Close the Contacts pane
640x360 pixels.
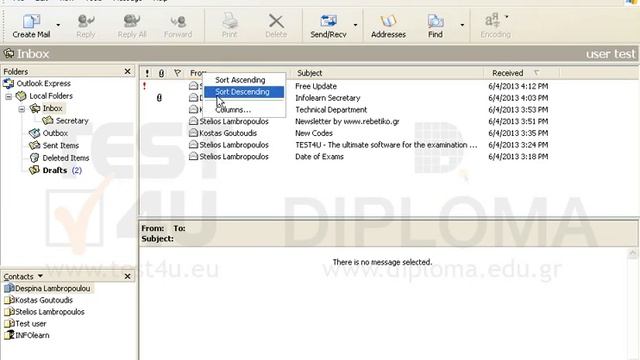tap(127, 276)
